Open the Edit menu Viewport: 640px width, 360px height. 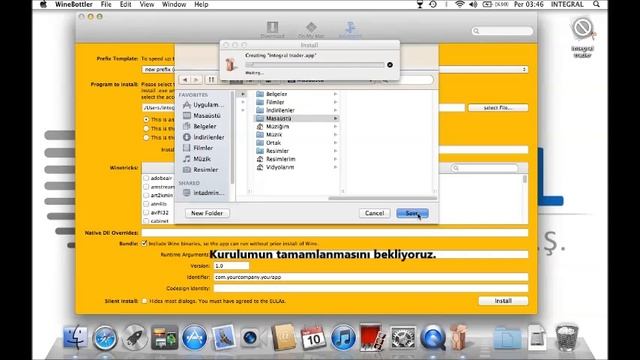tap(125, 4)
